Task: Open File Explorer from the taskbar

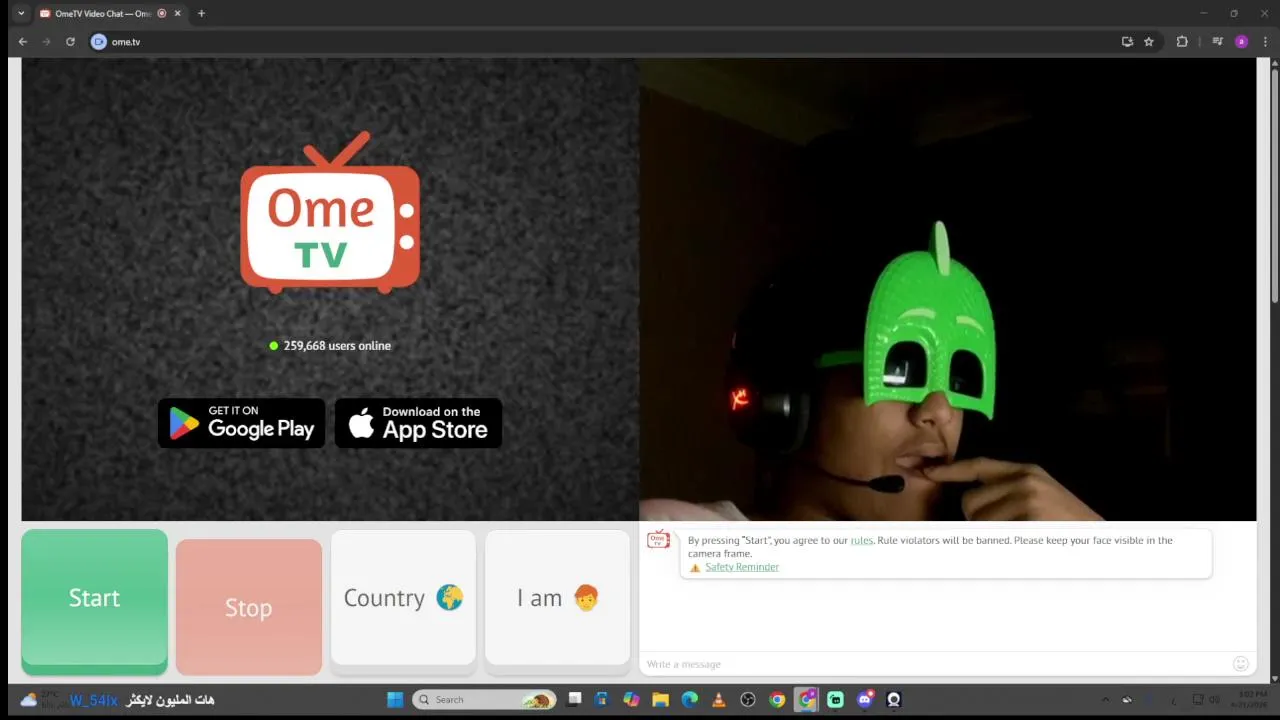Action: pos(660,700)
